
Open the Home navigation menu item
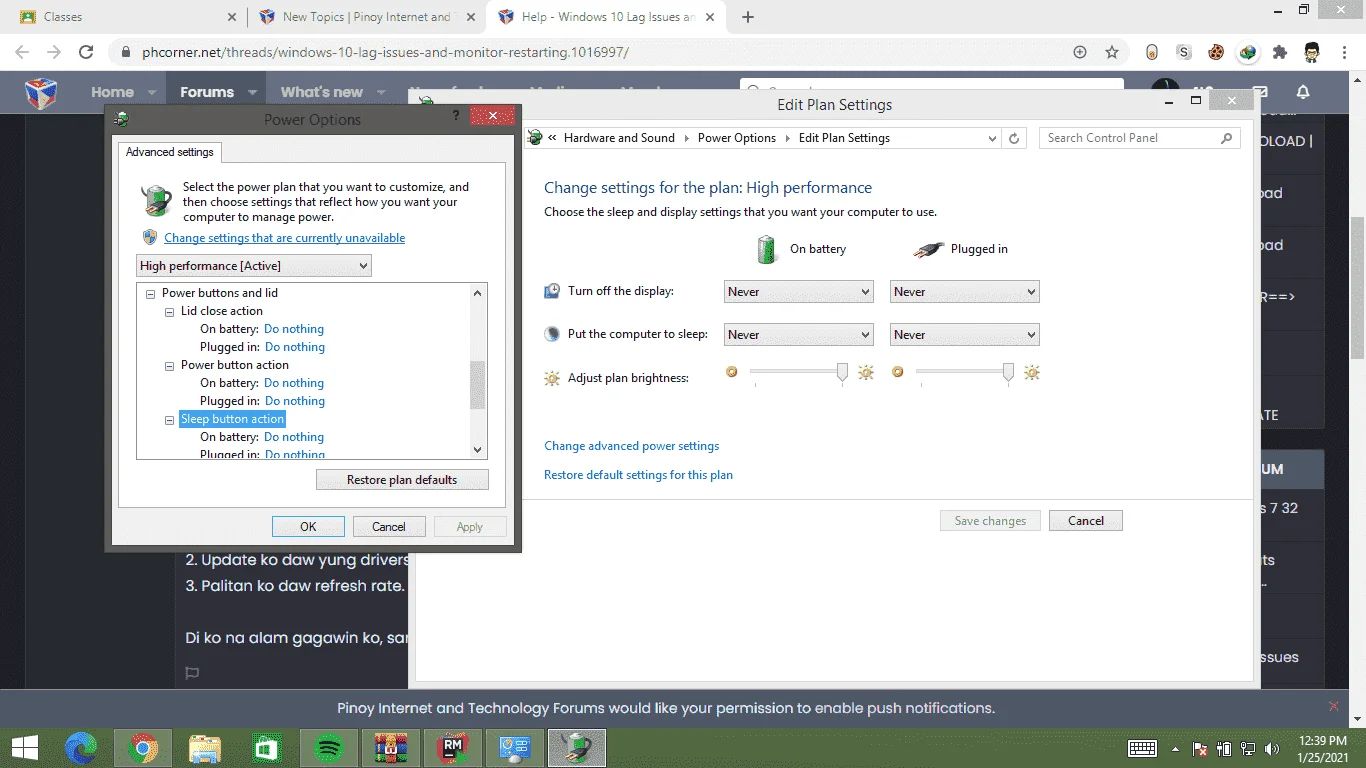[x=112, y=92]
